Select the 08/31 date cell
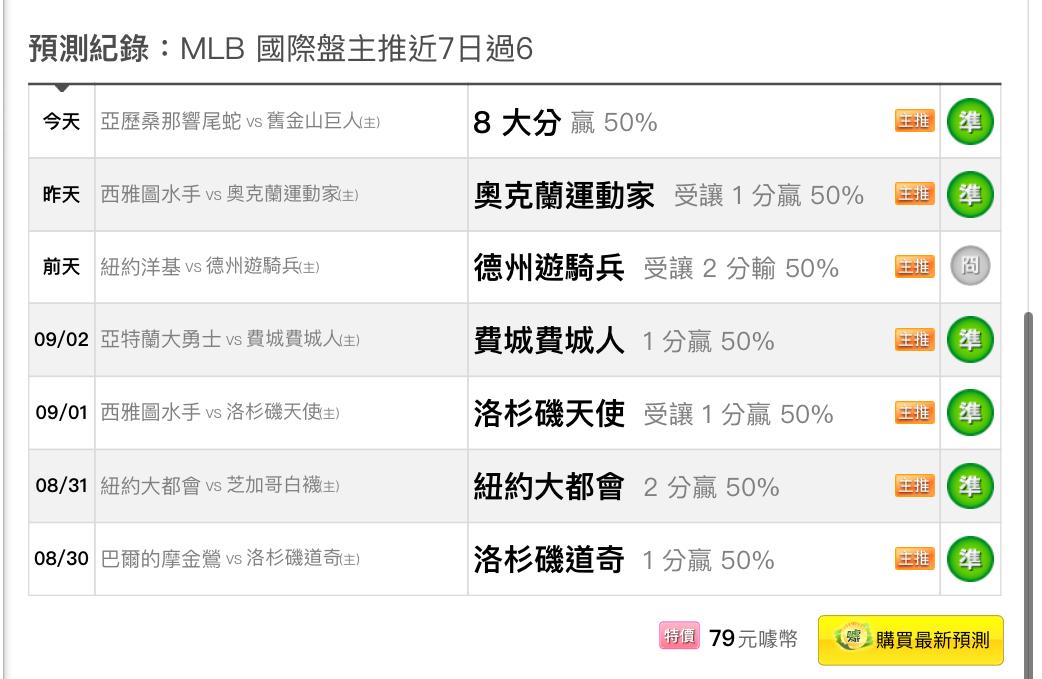This screenshot has height=679, width=1042. coord(61,486)
